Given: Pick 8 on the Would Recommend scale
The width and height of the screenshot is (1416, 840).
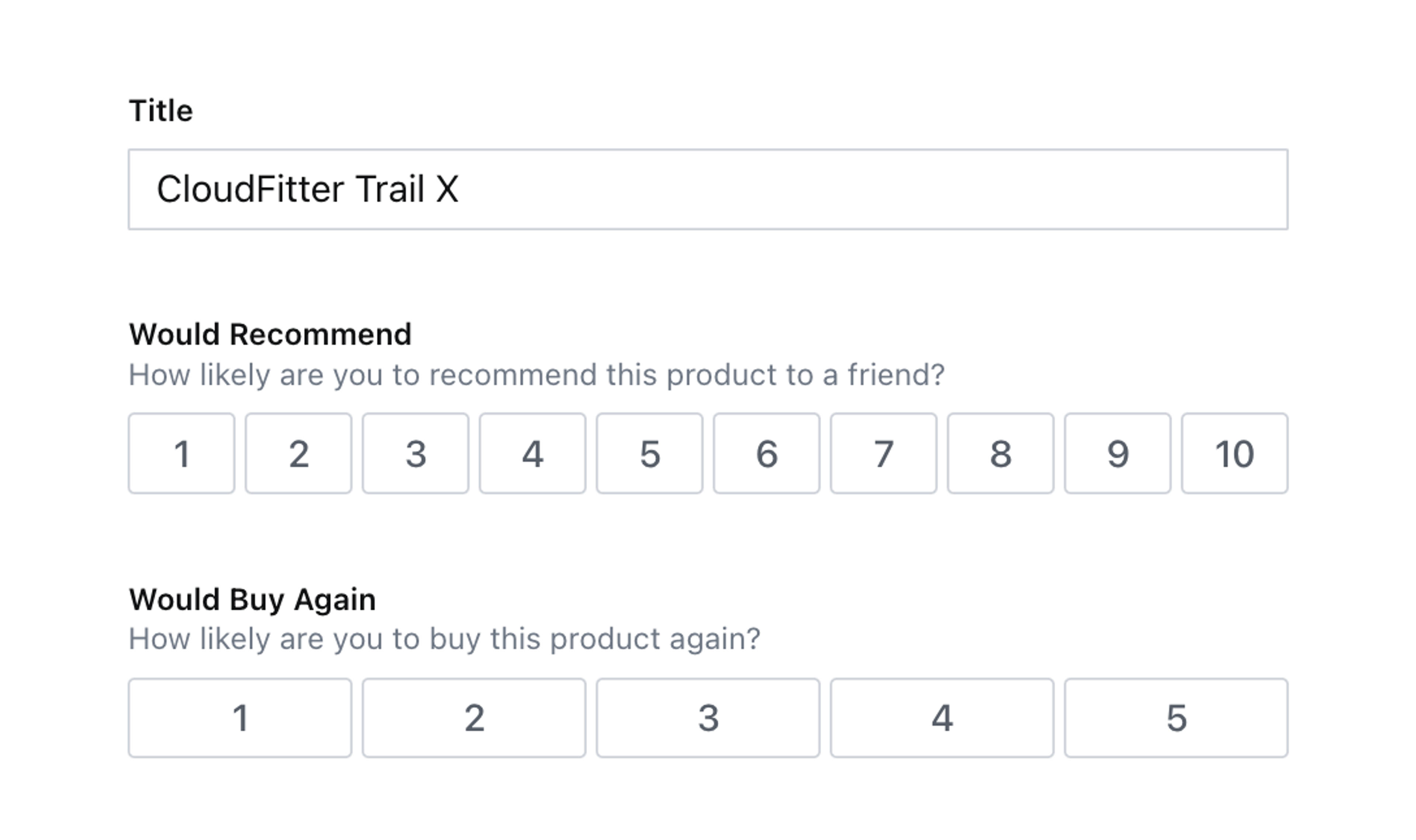Looking at the screenshot, I should 1000,454.
